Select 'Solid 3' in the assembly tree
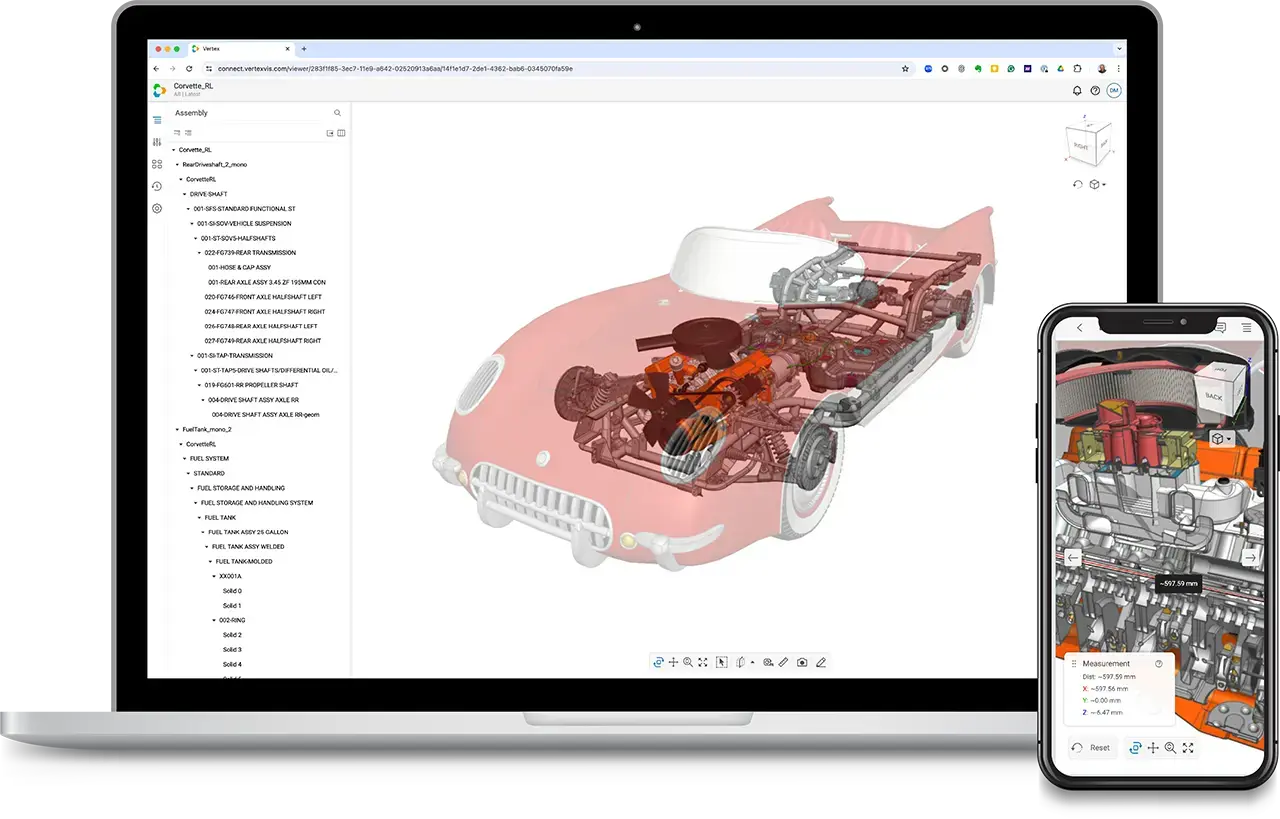The height and width of the screenshot is (819, 1280). [x=232, y=650]
